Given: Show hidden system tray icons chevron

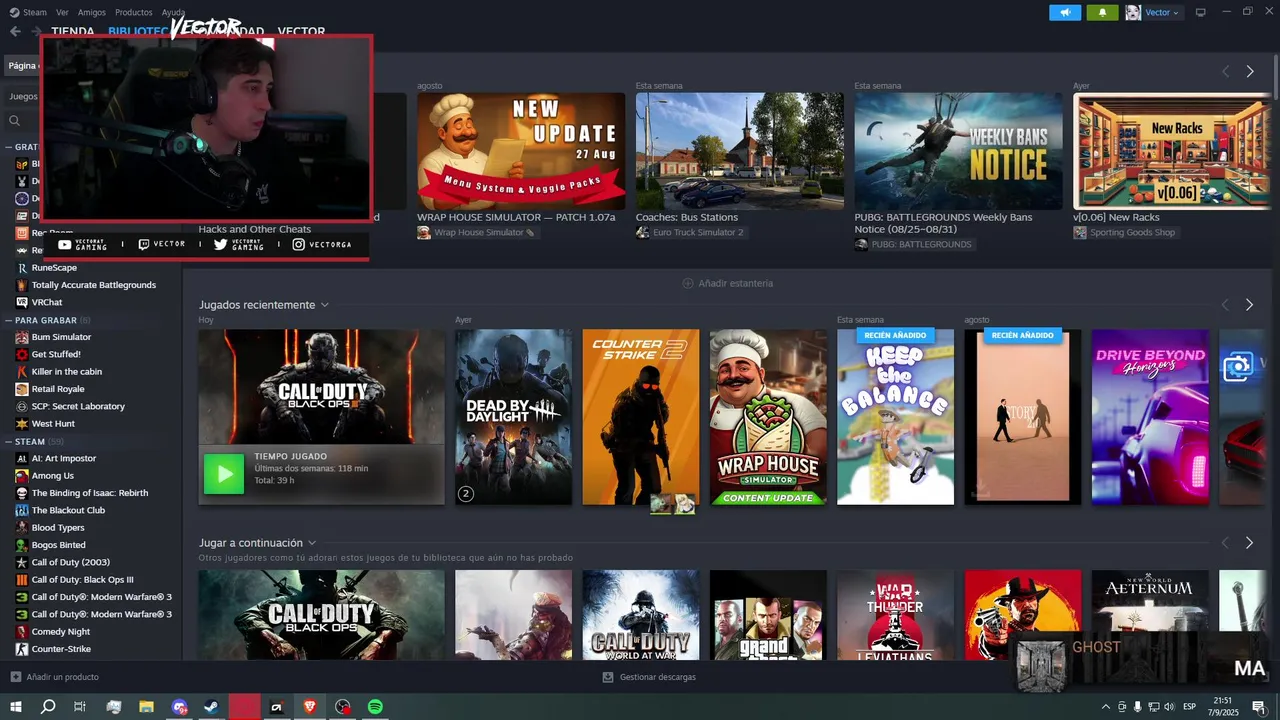Looking at the screenshot, I should coord(1105,707).
